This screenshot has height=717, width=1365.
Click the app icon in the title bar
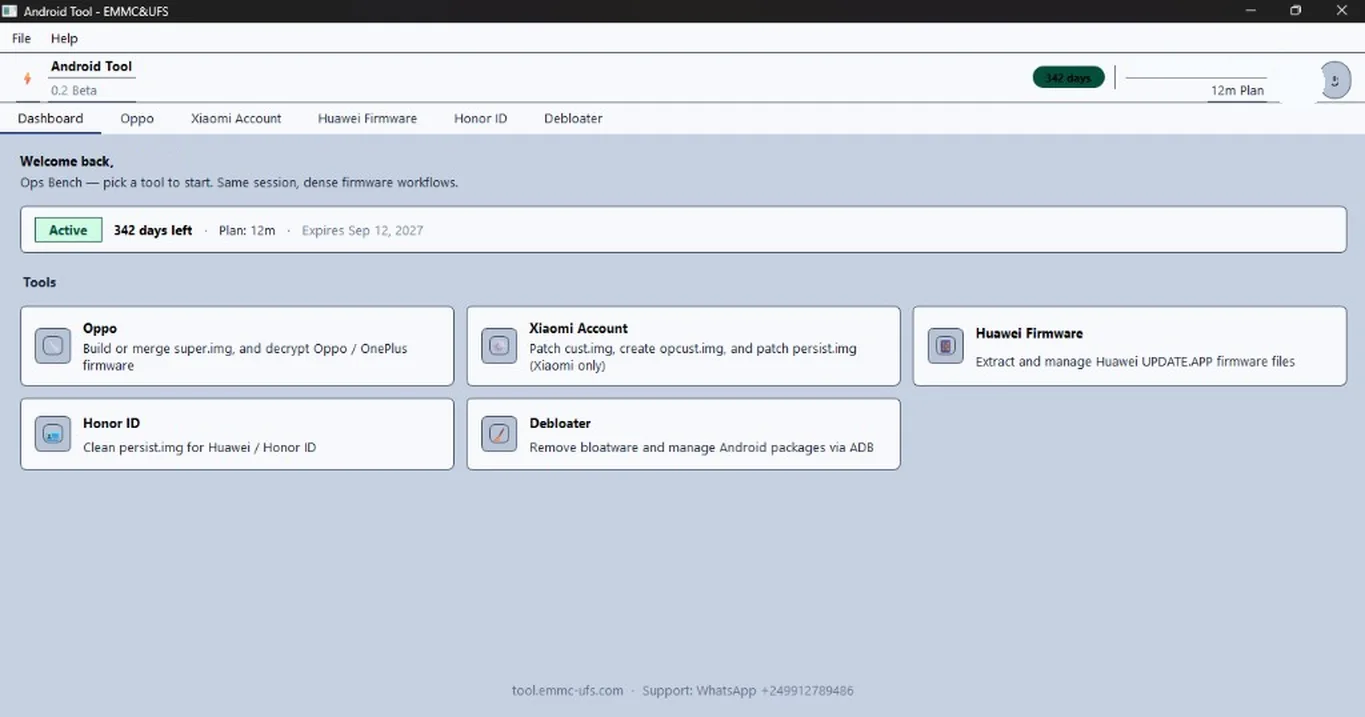(x=9, y=10)
